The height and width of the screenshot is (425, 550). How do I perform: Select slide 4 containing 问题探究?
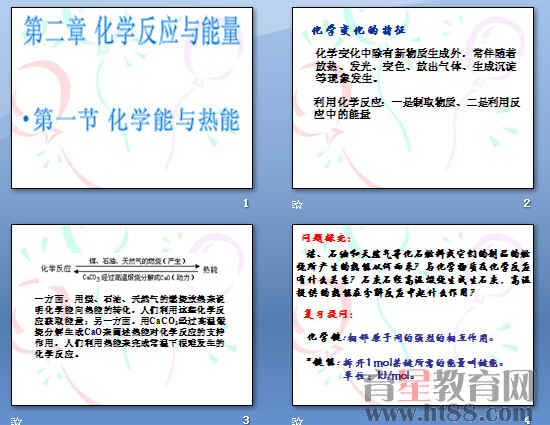click(413, 315)
